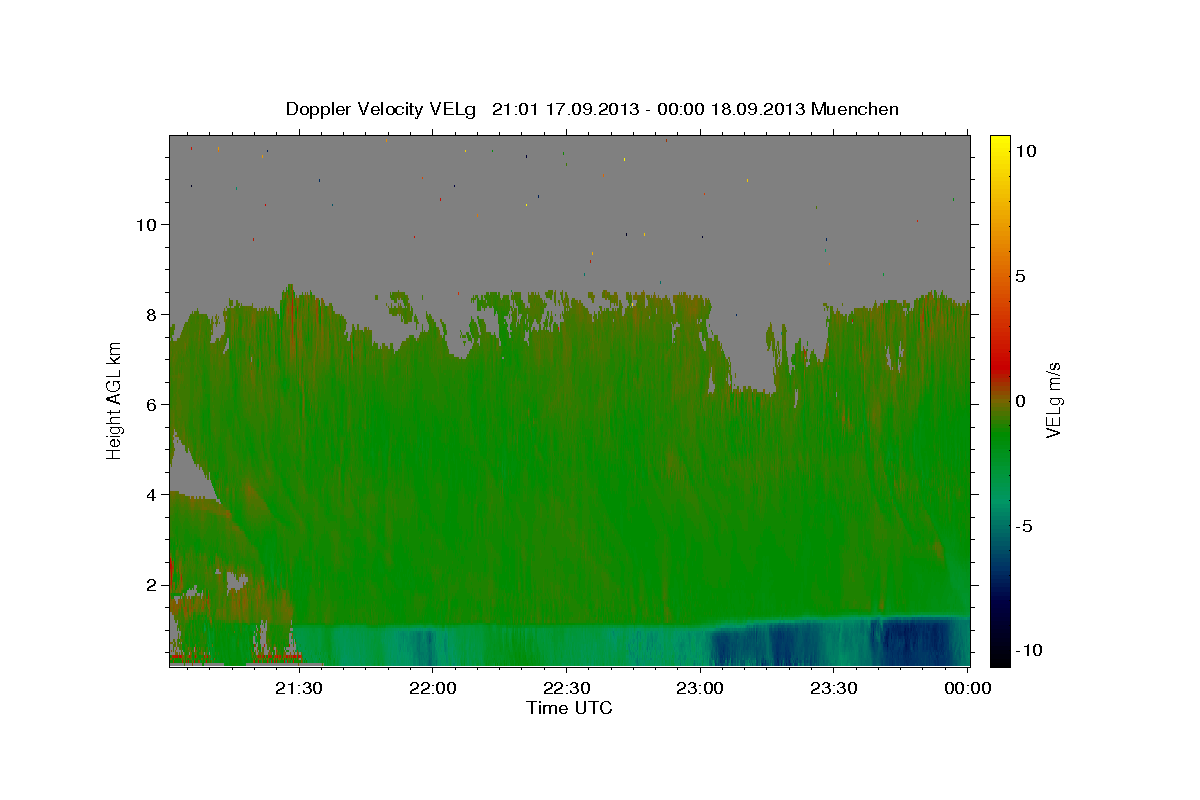Click the plot title 'Doppler Velocity VELg'

pos(381,109)
